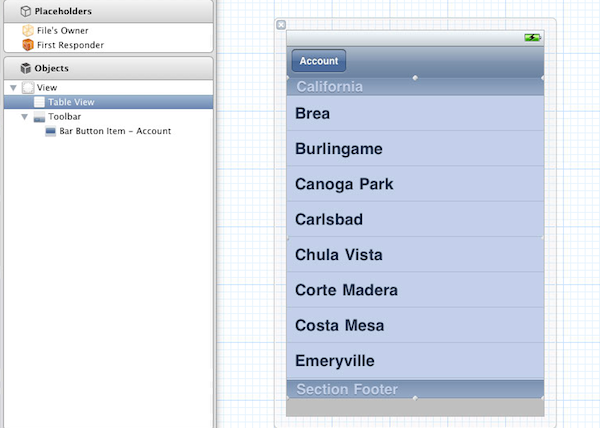
Task: Collapse the View disclosure triangle
Action: [13, 88]
